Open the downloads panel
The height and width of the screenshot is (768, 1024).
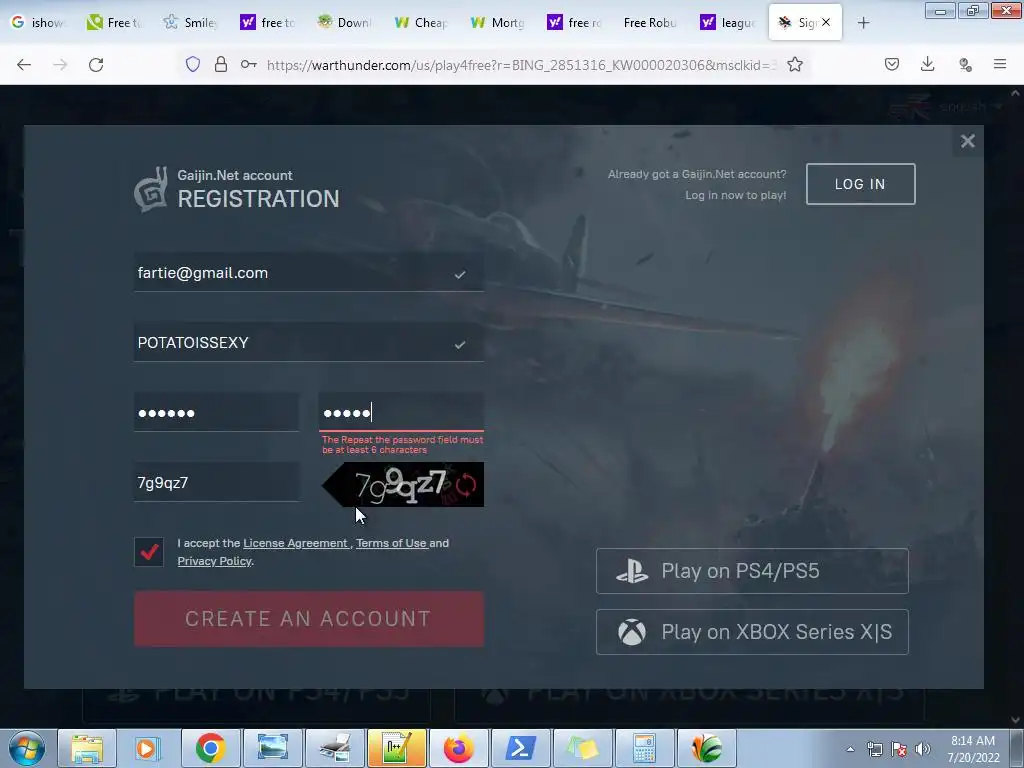(x=927, y=64)
